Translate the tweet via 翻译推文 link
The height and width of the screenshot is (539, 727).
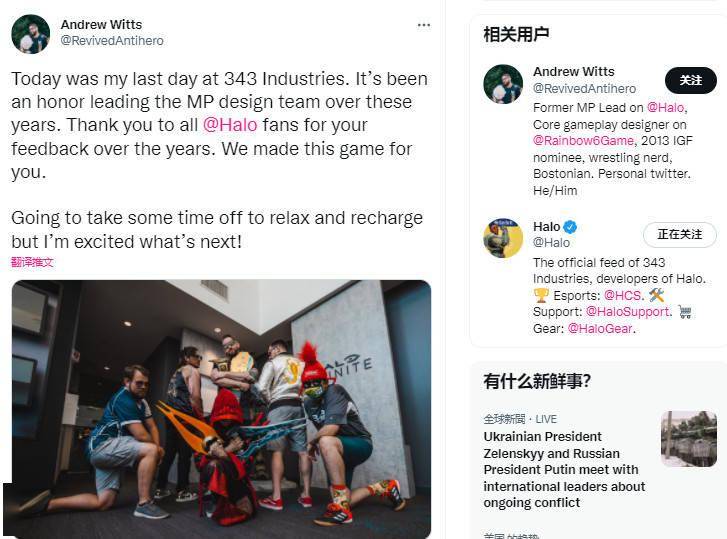[x=32, y=262]
